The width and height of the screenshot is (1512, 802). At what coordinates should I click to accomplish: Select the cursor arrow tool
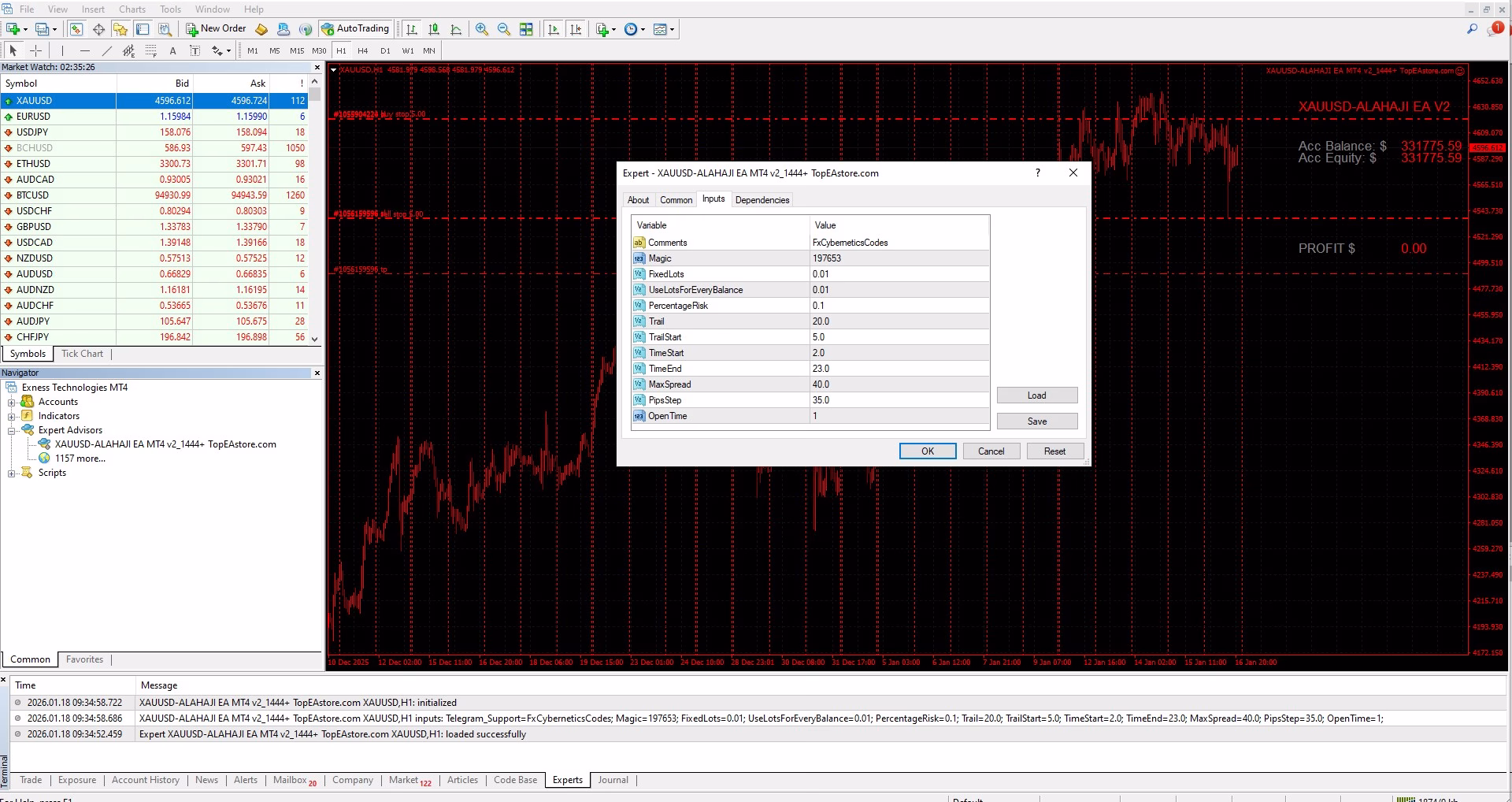[x=13, y=50]
